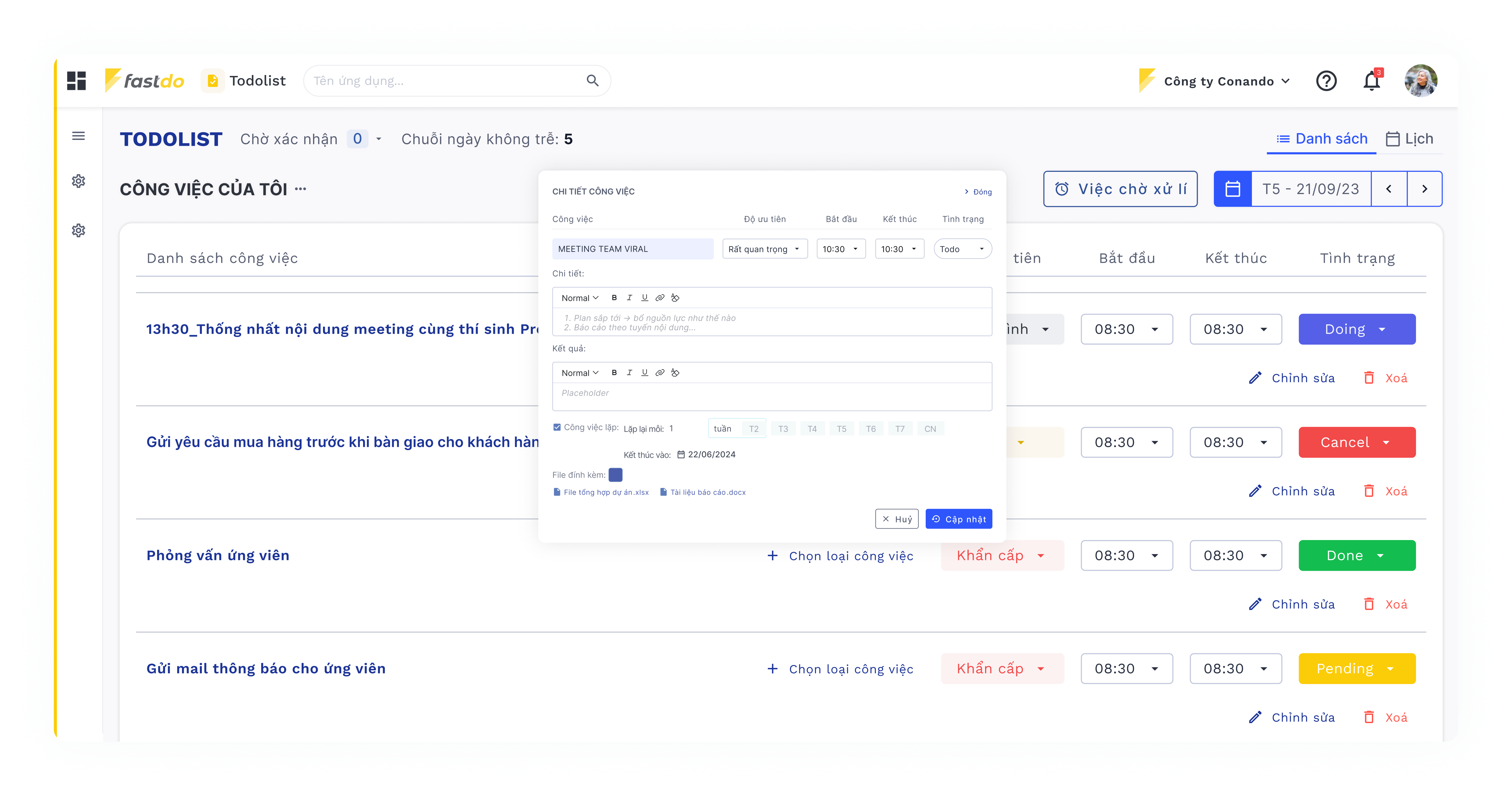Toggle repeat day T6
Image resolution: width=1512 pixels, height=795 pixels.
coord(870,429)
